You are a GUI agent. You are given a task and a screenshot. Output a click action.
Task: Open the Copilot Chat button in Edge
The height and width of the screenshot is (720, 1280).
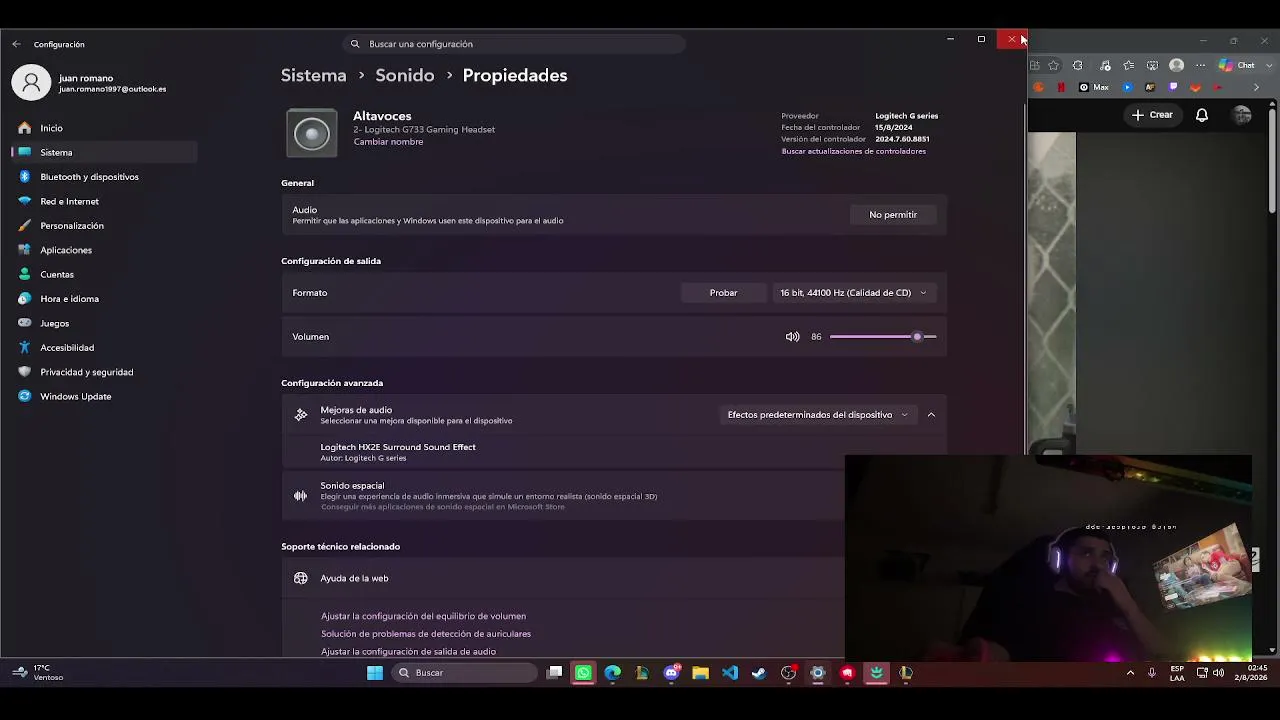(x=1237, y=65)
